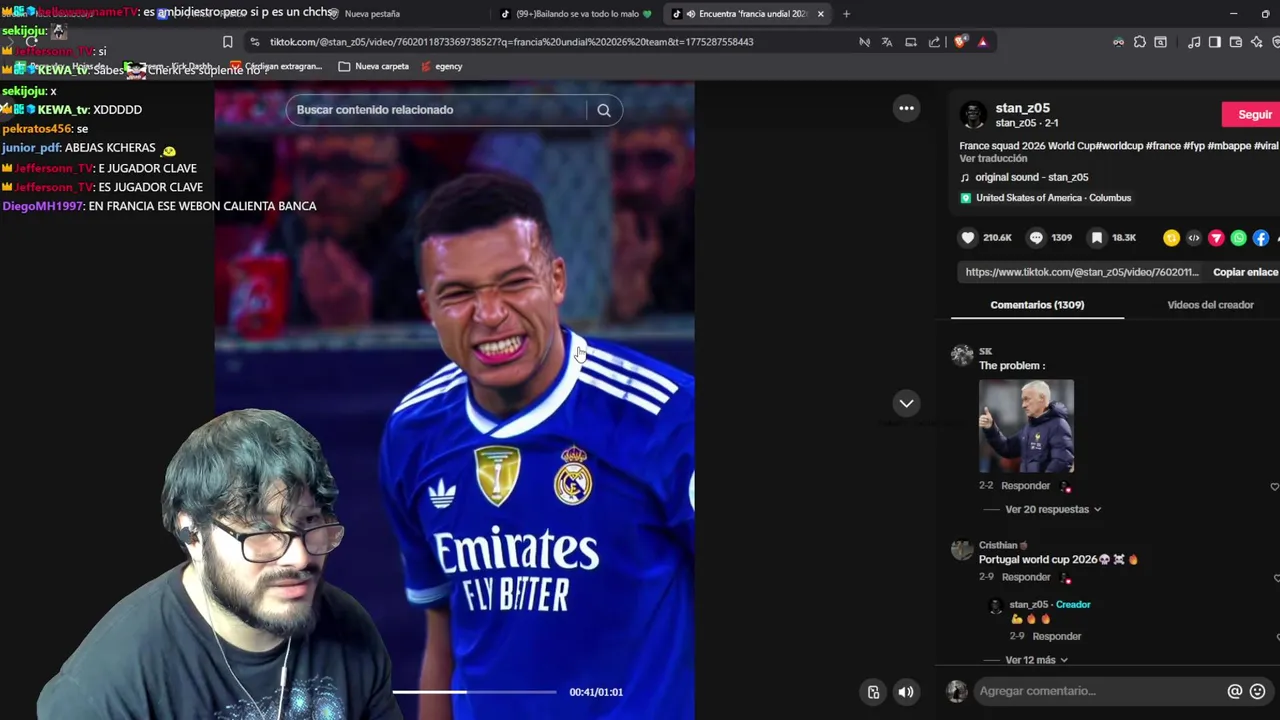Image resolution: width=1280 pixels, height=720 pixels.
Task: Click the browser address bar URL
Action: click(x=511, y=42)
